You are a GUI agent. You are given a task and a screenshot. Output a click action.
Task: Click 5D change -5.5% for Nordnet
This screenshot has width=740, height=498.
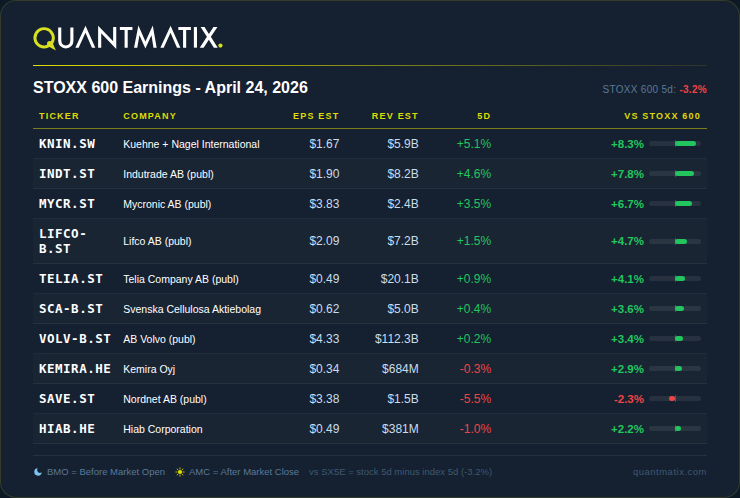pos(476,399)
